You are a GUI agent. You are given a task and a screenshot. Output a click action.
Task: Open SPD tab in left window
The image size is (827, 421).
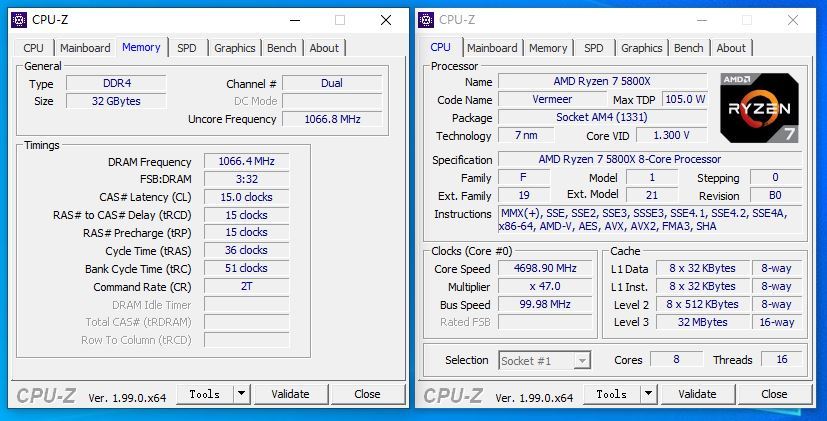(x=187, y=48)
